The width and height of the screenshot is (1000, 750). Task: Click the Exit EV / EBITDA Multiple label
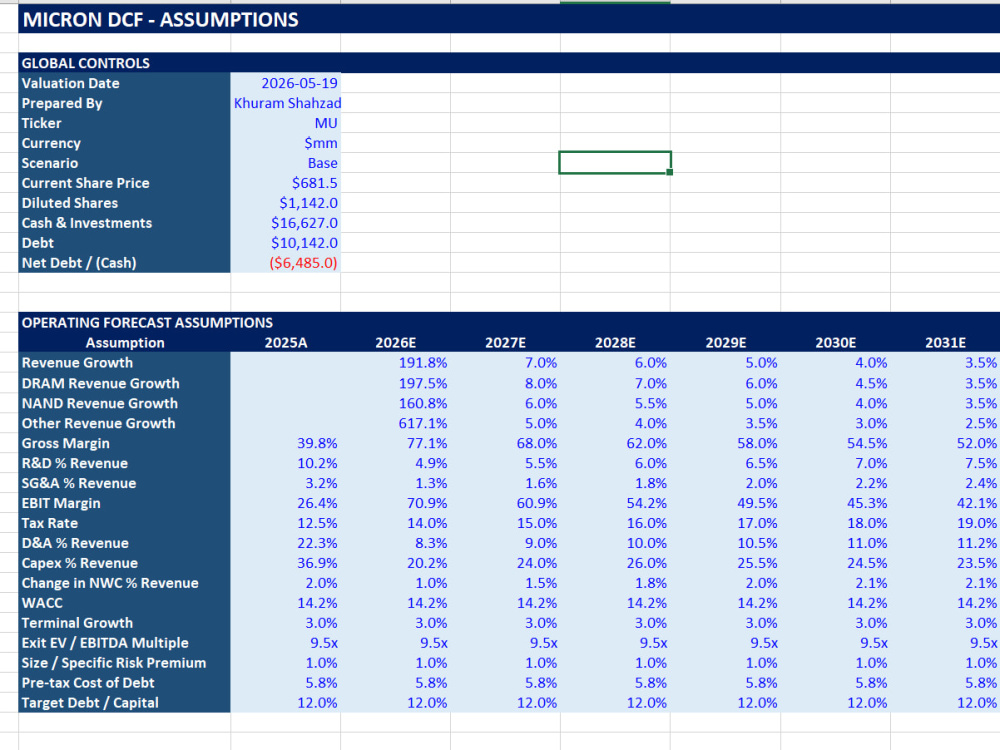click(x=105, y=643)
